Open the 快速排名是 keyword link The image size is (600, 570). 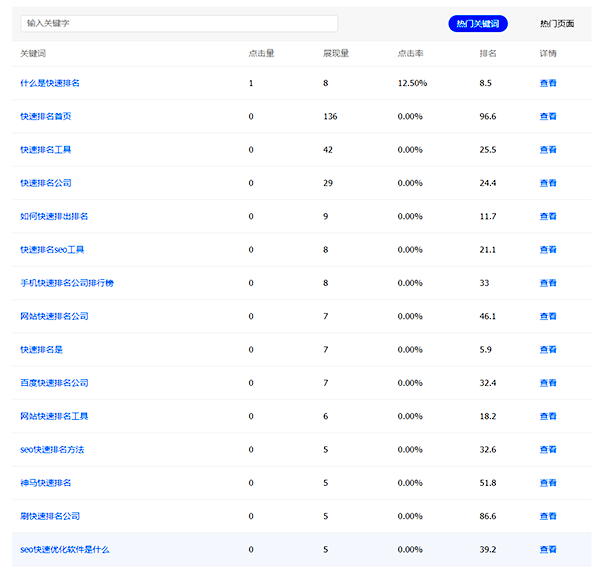point(42,350)
